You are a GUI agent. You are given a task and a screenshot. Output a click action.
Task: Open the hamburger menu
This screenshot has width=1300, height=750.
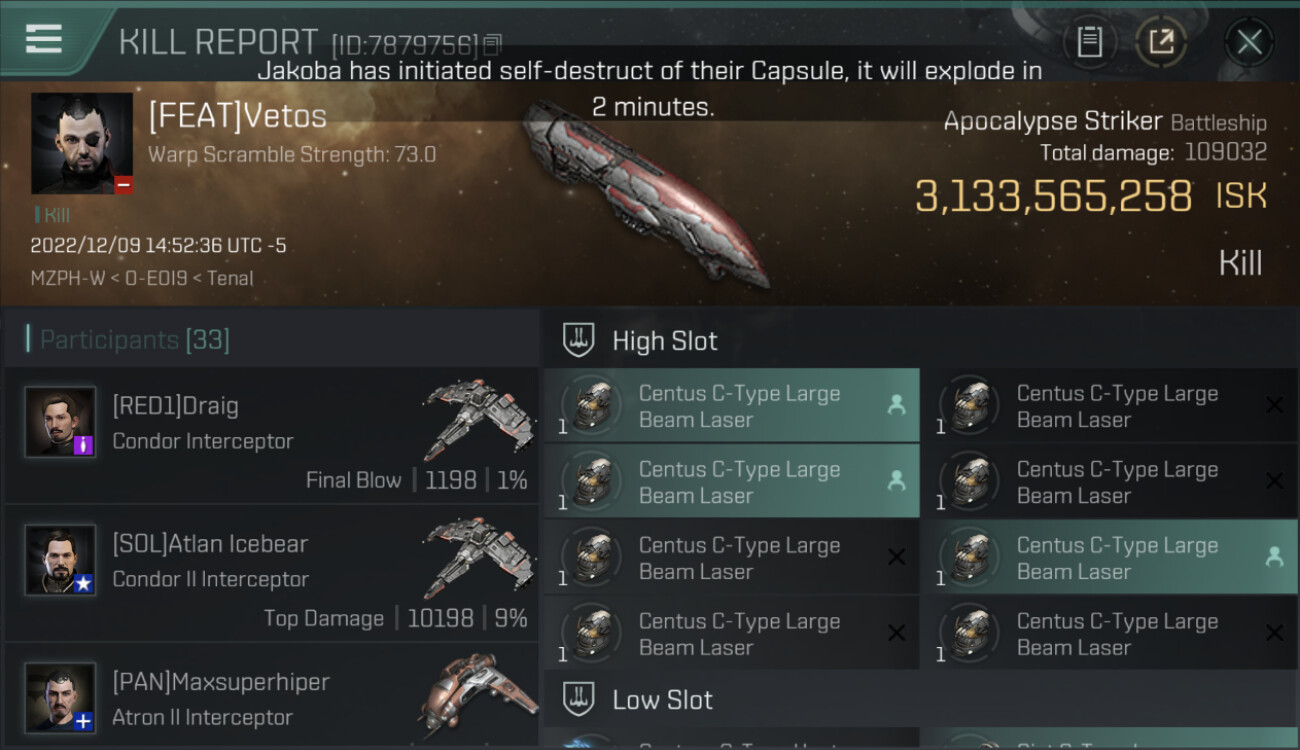[x=44, y=39]
